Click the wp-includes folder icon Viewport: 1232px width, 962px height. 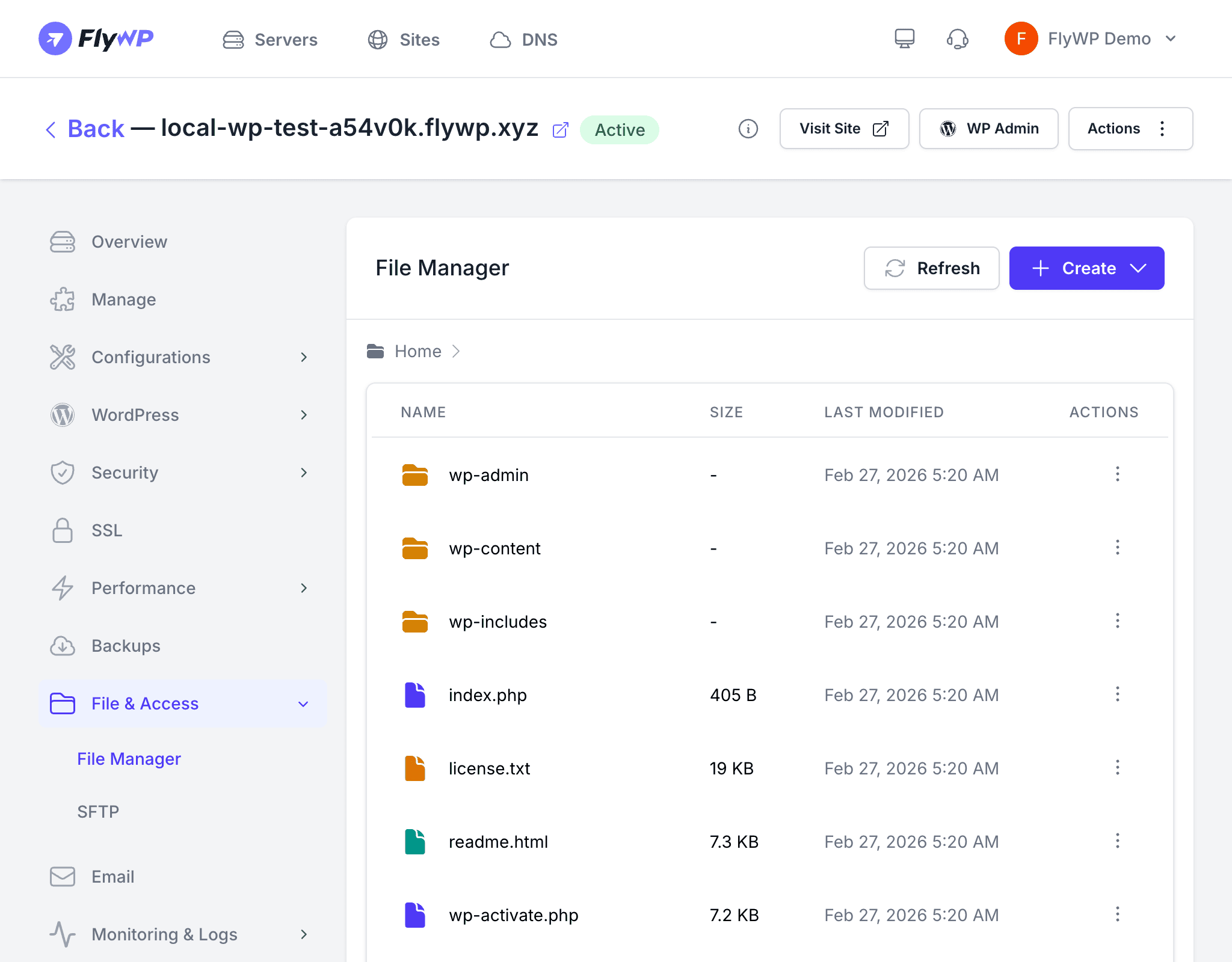[x=414, y=622]
